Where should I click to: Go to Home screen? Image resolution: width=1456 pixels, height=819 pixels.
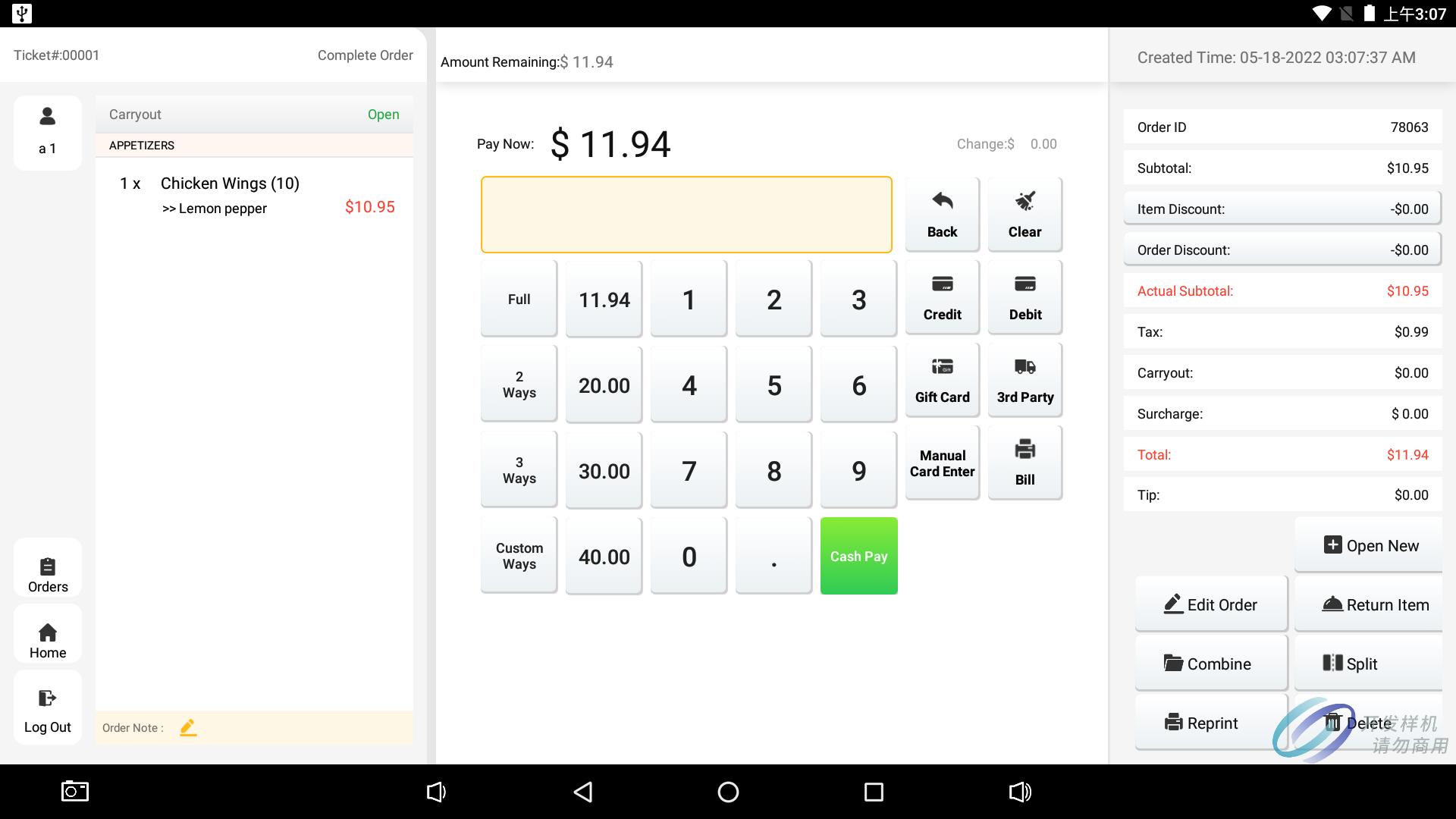coord(48,634)
